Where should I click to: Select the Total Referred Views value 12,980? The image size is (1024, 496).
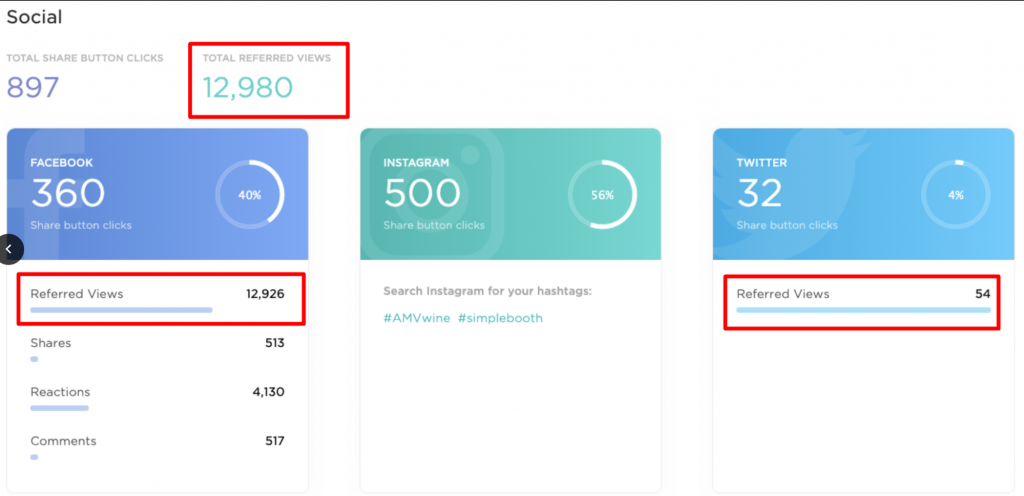click(248, 87)
